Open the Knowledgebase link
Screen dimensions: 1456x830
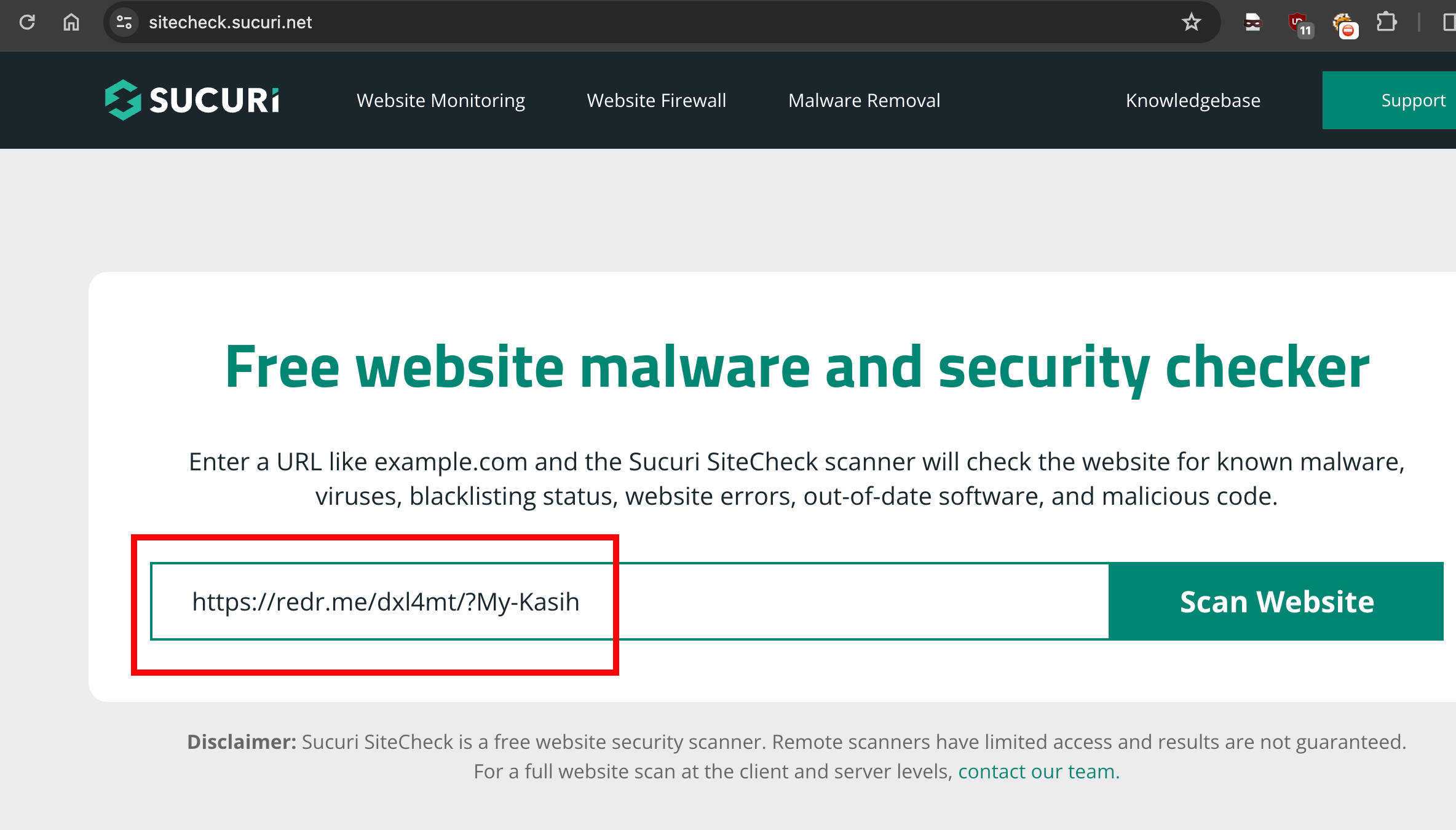pos(1193,100)
